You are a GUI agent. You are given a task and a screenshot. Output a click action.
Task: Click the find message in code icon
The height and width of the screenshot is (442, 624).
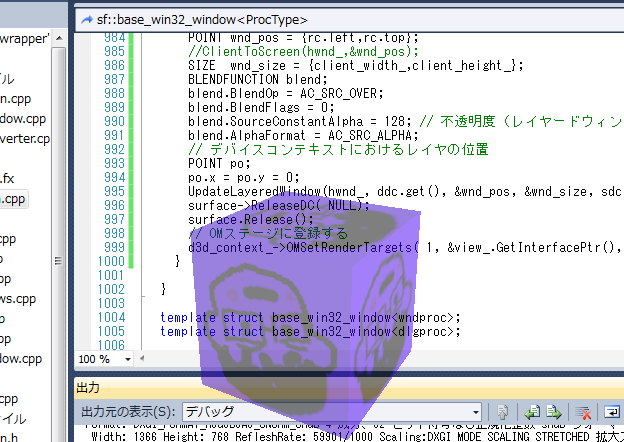[x=505, y=411]
